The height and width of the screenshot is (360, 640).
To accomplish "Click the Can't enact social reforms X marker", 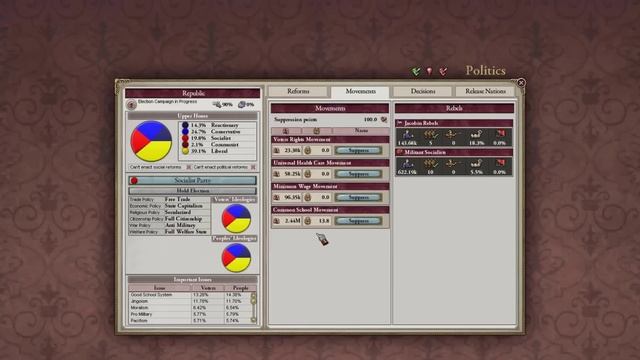I will tap(189, 167).
